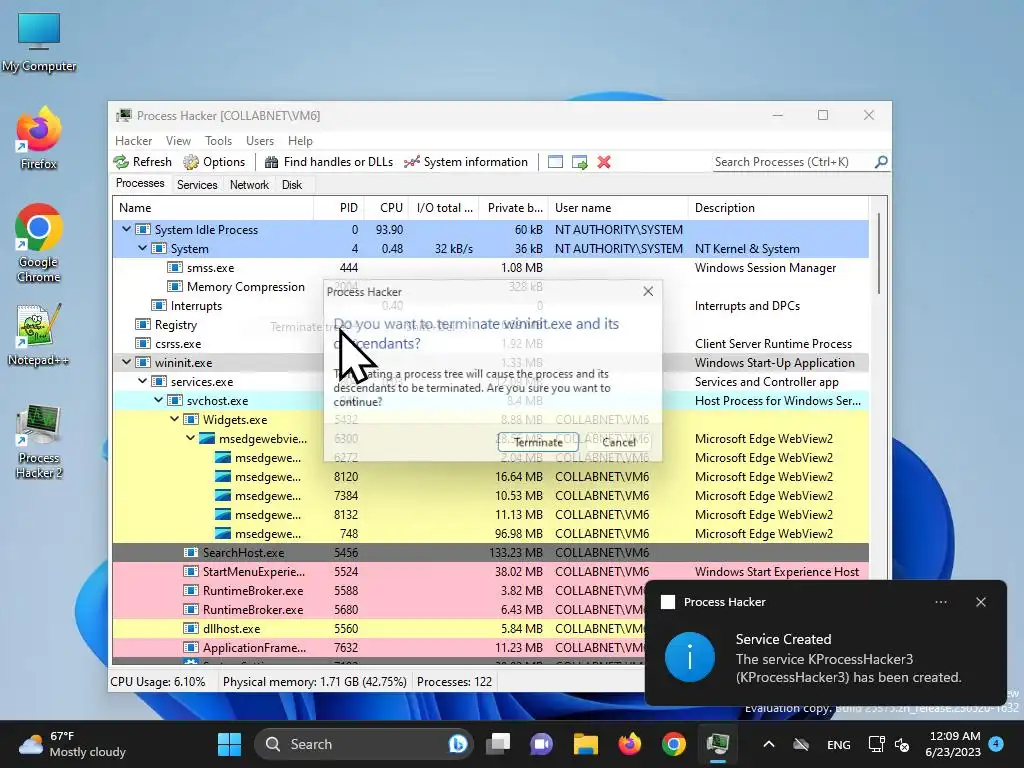The height and width of the screenshot is (768, 1024).
Task: Dismiss the Service Created notification
Action: [x=980, y=601]
